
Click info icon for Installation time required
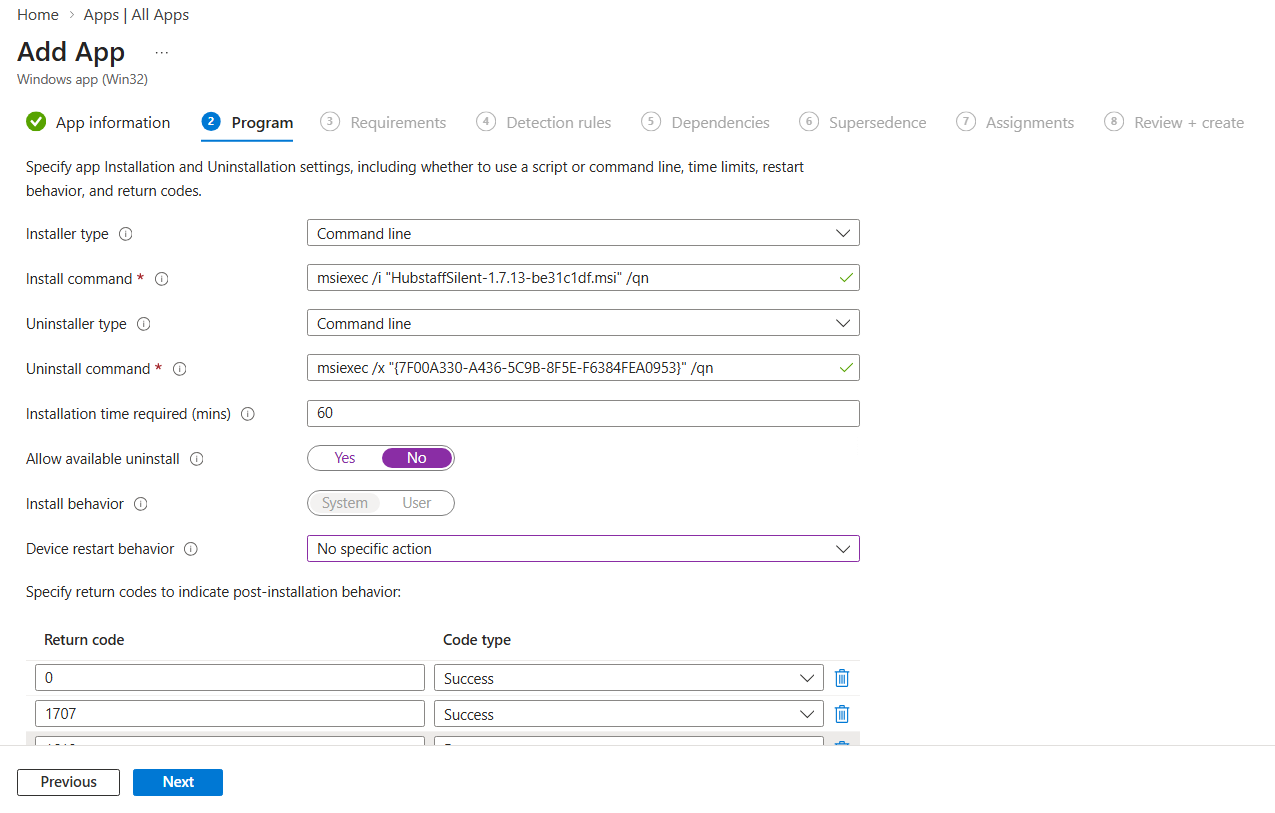(x=248, y=414)
